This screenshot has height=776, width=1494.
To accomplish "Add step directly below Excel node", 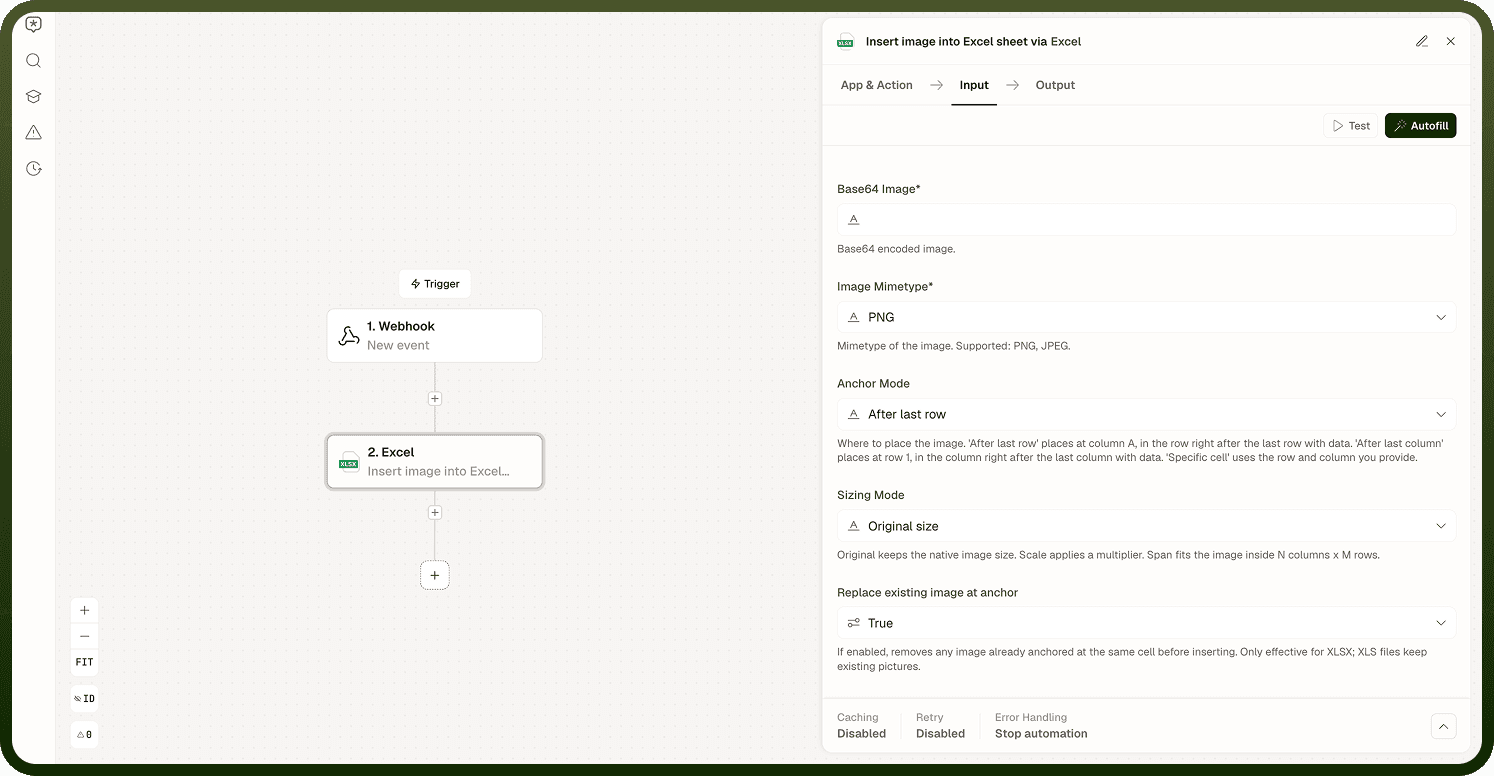I will (434, 512).
